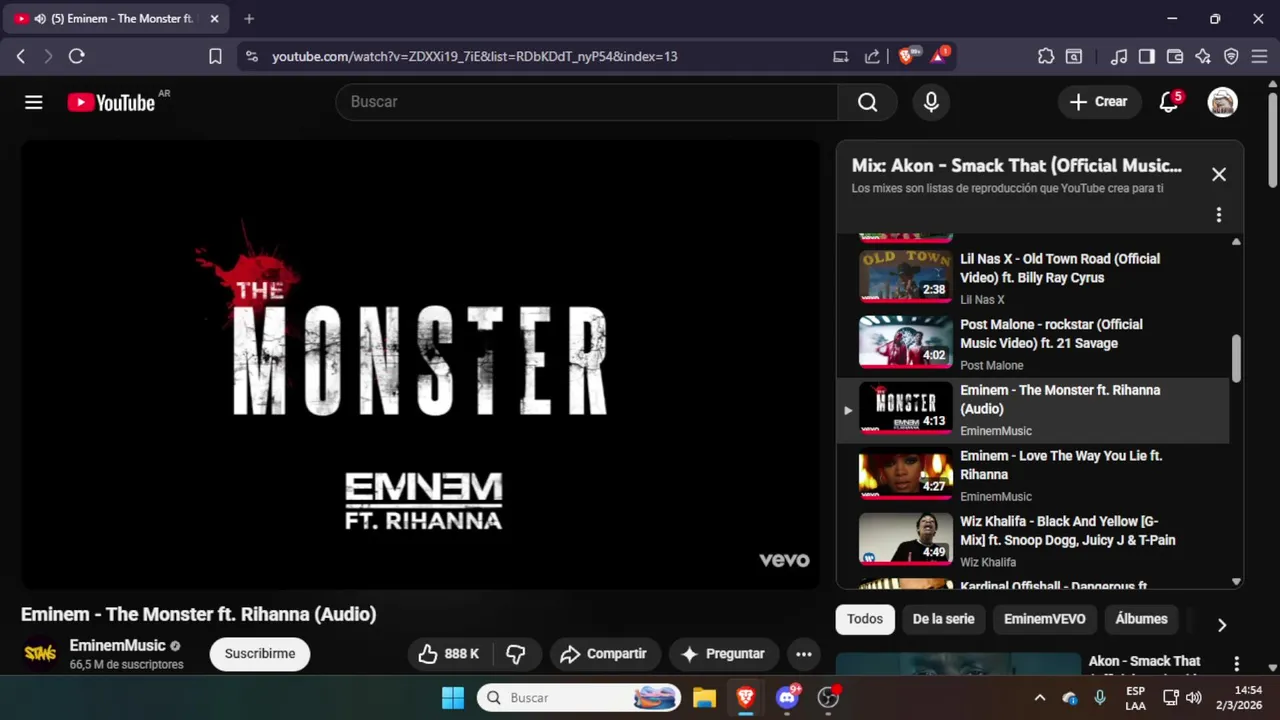Viewport: 1280px width, 720px height.
Task: Open Discord from the taskbar
Action: click(x=787, y=698)
